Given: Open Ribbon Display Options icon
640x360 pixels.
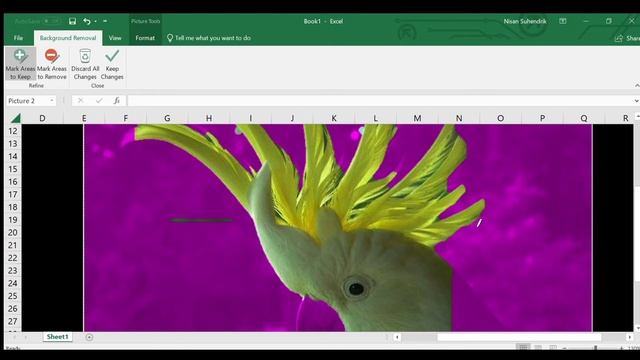Looking at the screenshot, I should pos(562,21).
